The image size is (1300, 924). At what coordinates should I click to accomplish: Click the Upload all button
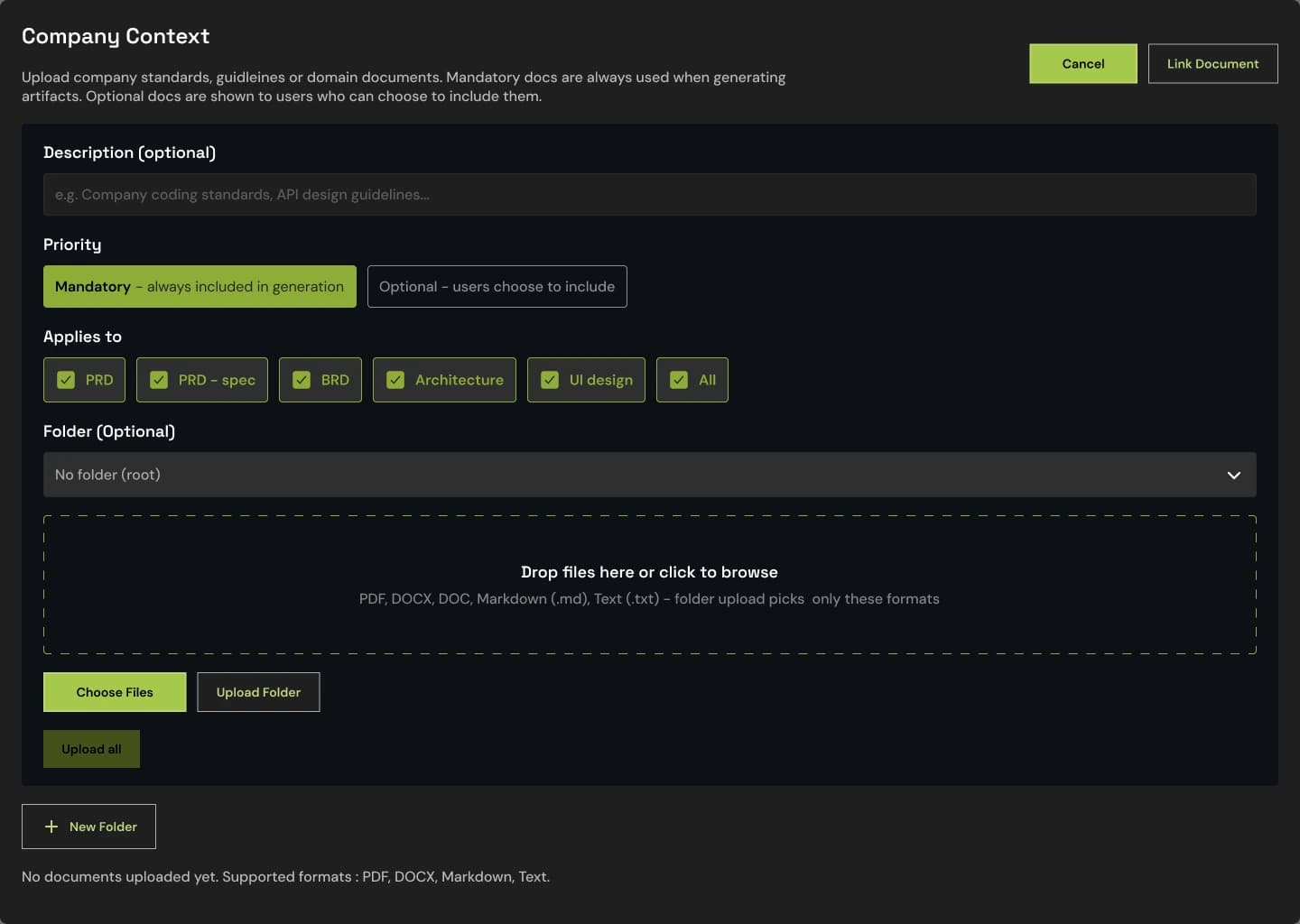(x=91, y=749)
